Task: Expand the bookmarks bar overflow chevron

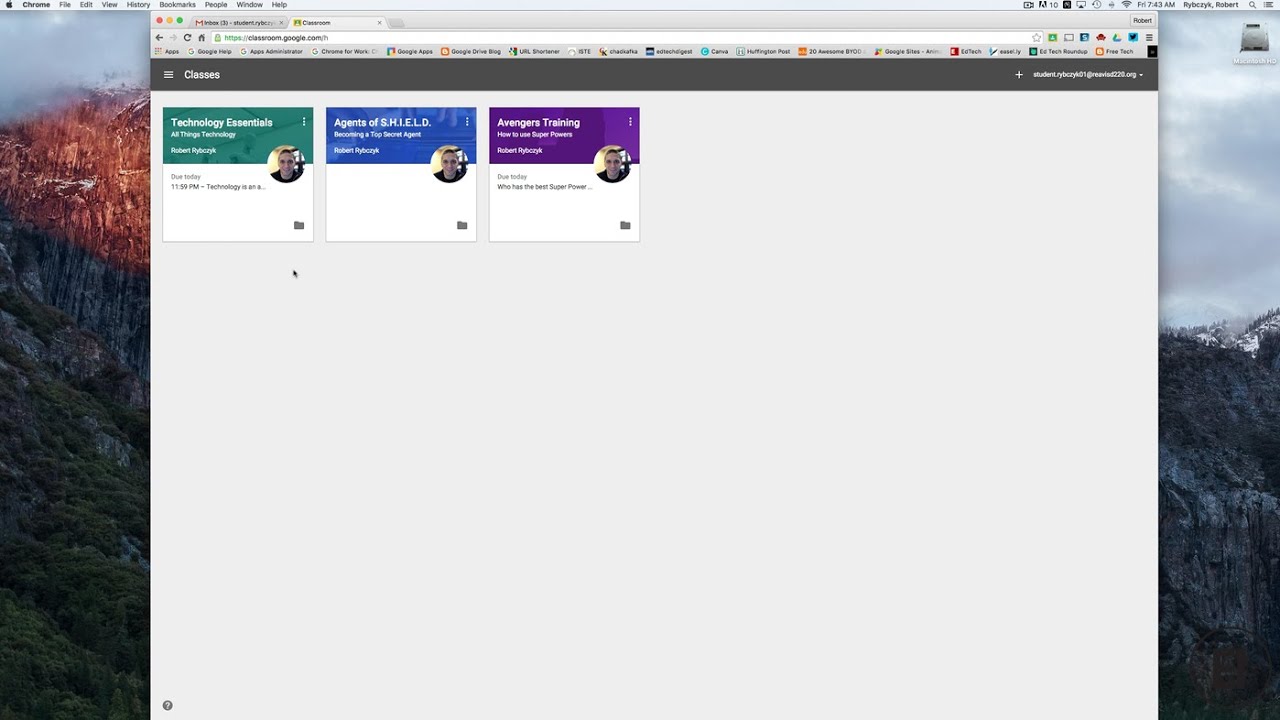Action: pyautogui.click(x=1152, y=51)
